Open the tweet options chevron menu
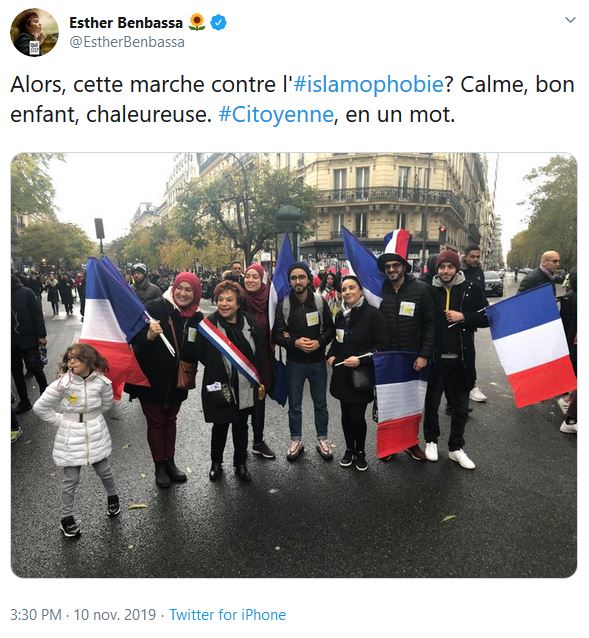This screenshot has width=589, height=638. (570, 20)
